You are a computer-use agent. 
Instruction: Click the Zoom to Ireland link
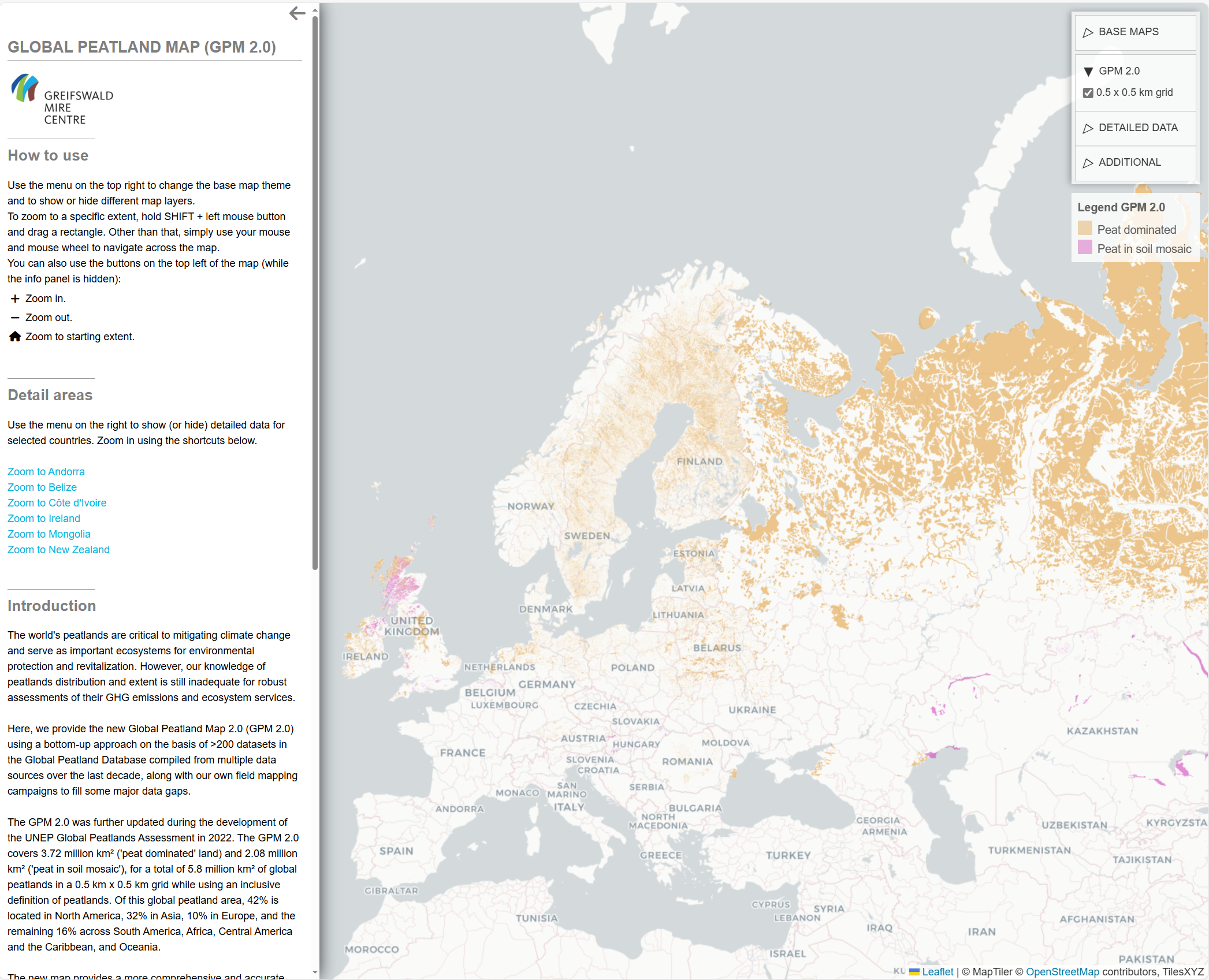click(43, 518)
